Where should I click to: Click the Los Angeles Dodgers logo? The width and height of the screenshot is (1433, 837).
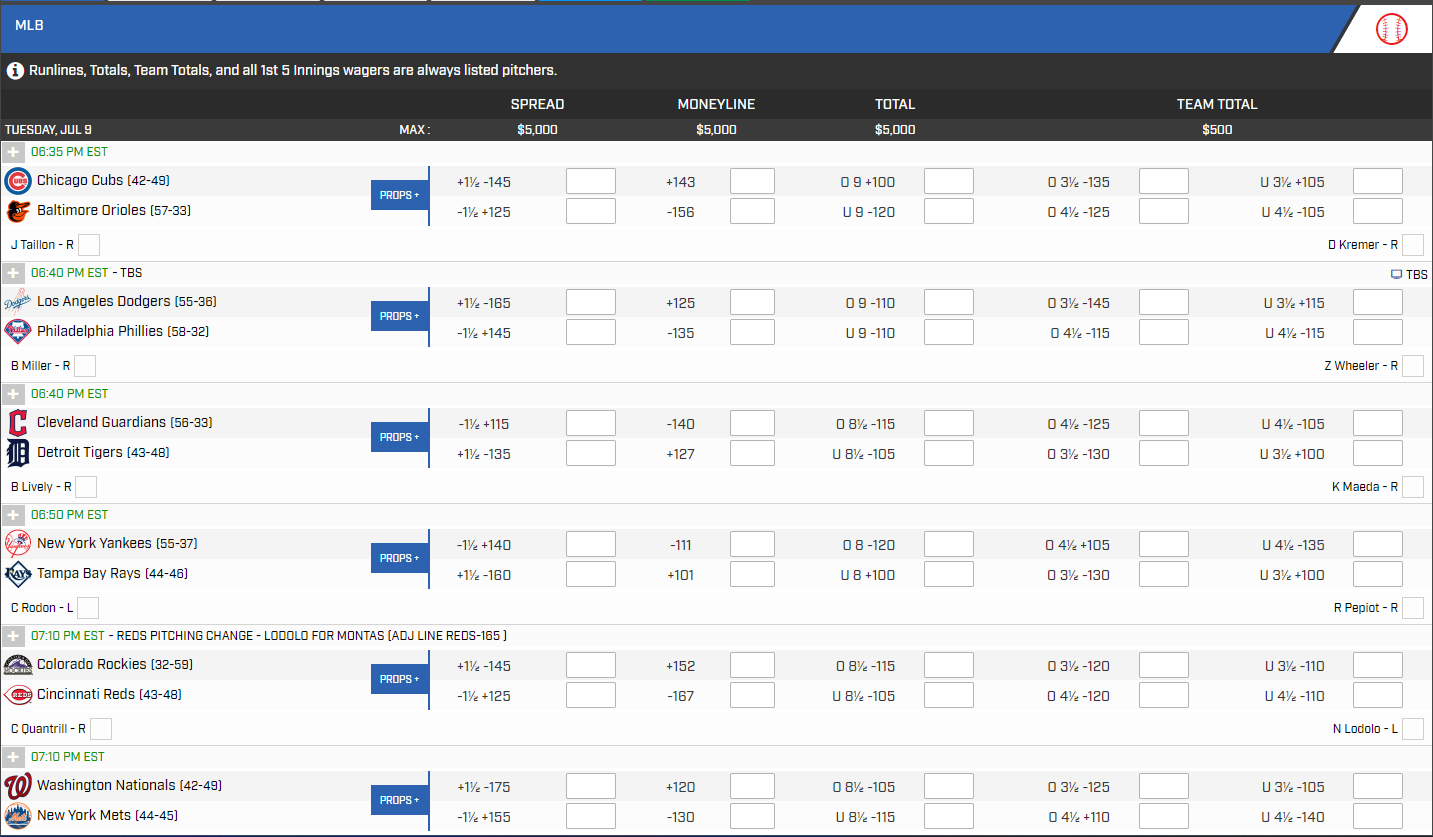pyautogui.click(x=18, y=302)
